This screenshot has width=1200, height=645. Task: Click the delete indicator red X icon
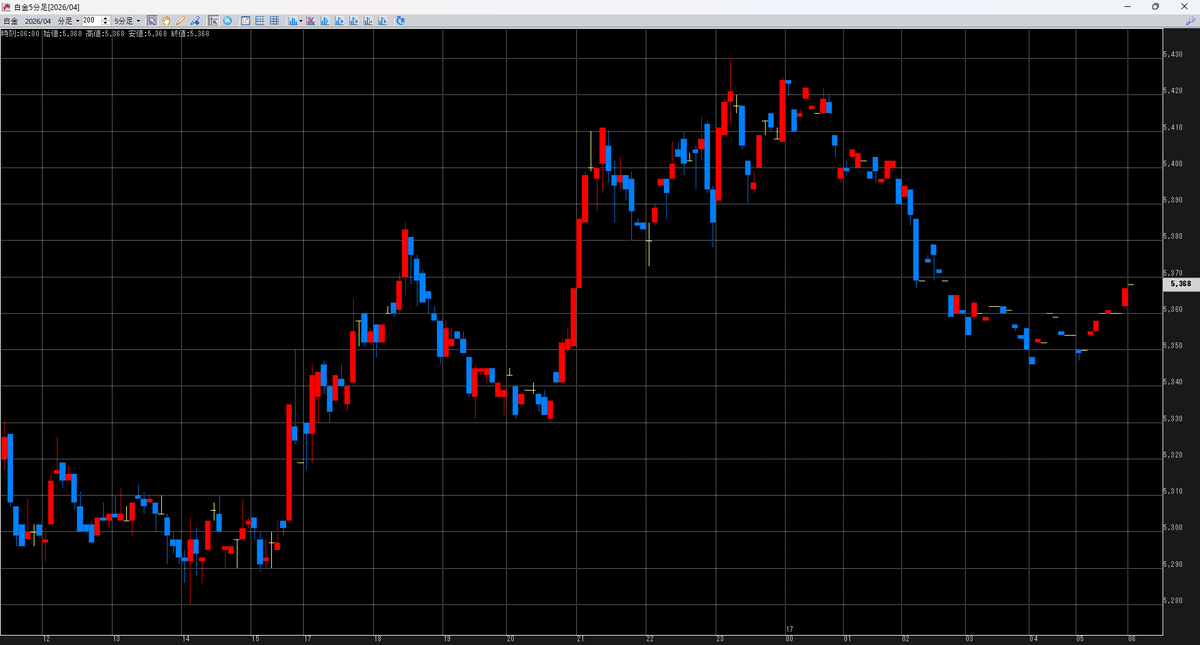(311, 20)
